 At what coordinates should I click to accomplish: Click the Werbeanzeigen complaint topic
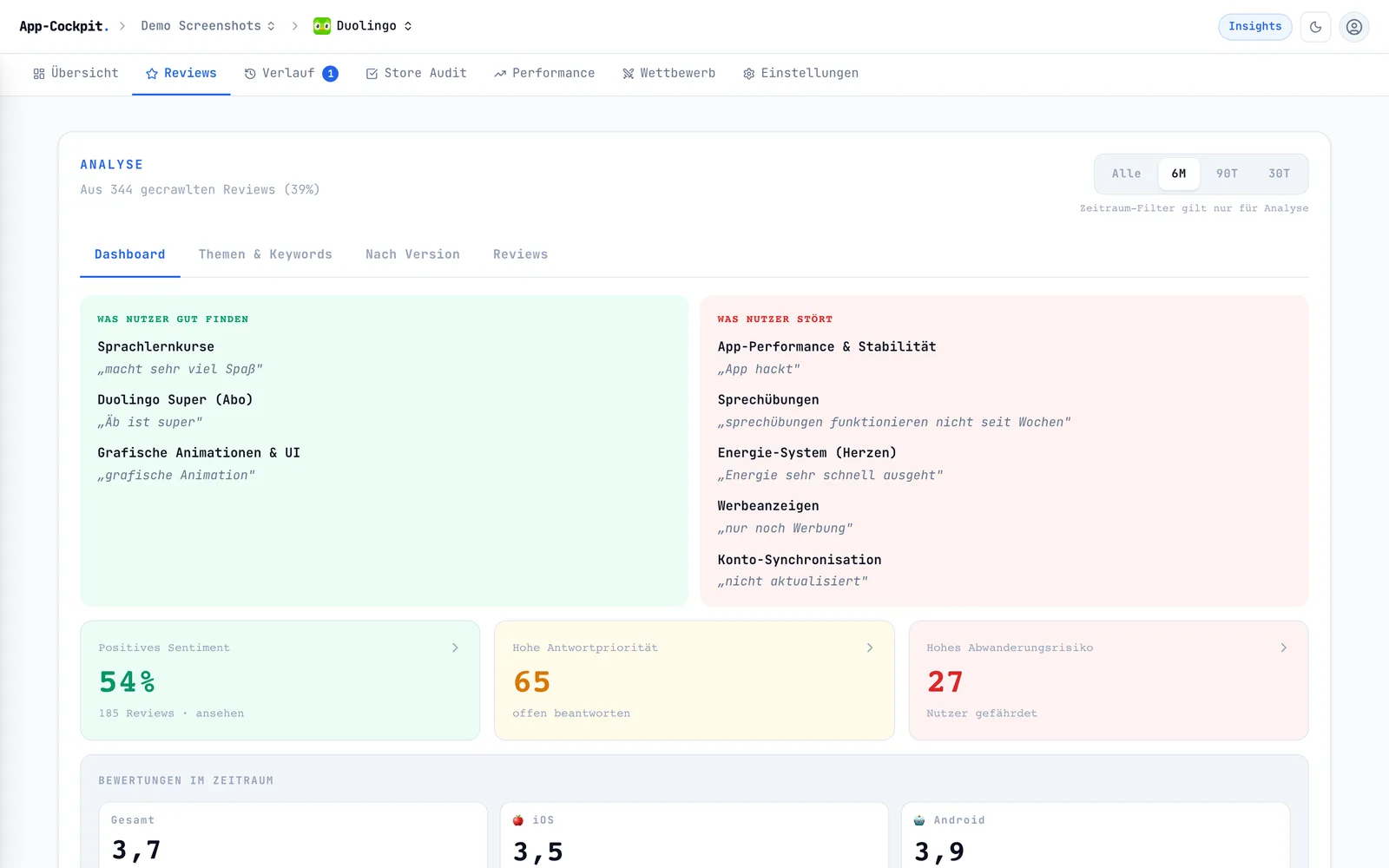[768, 505]
